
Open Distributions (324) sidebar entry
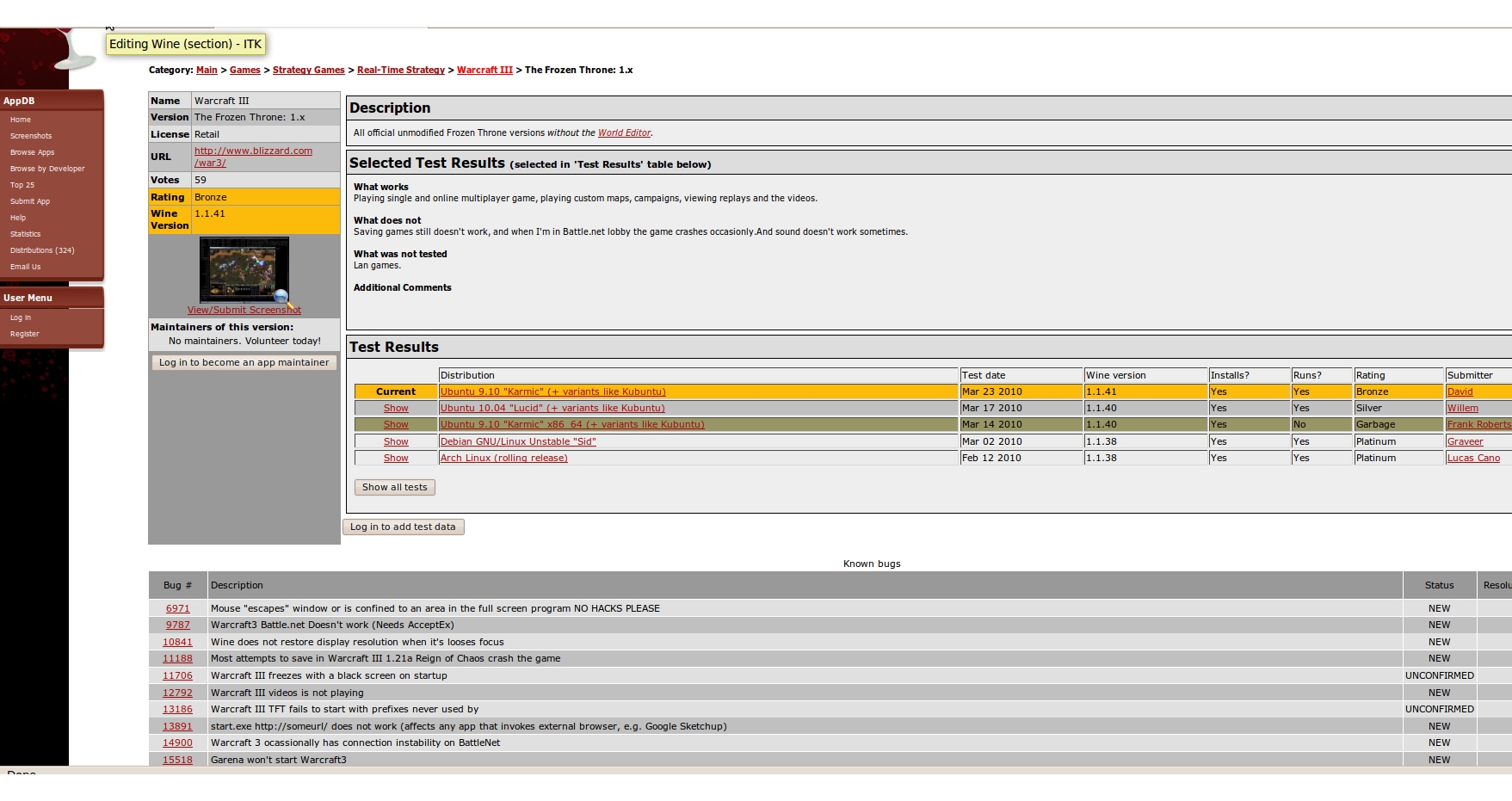(42, 250)
